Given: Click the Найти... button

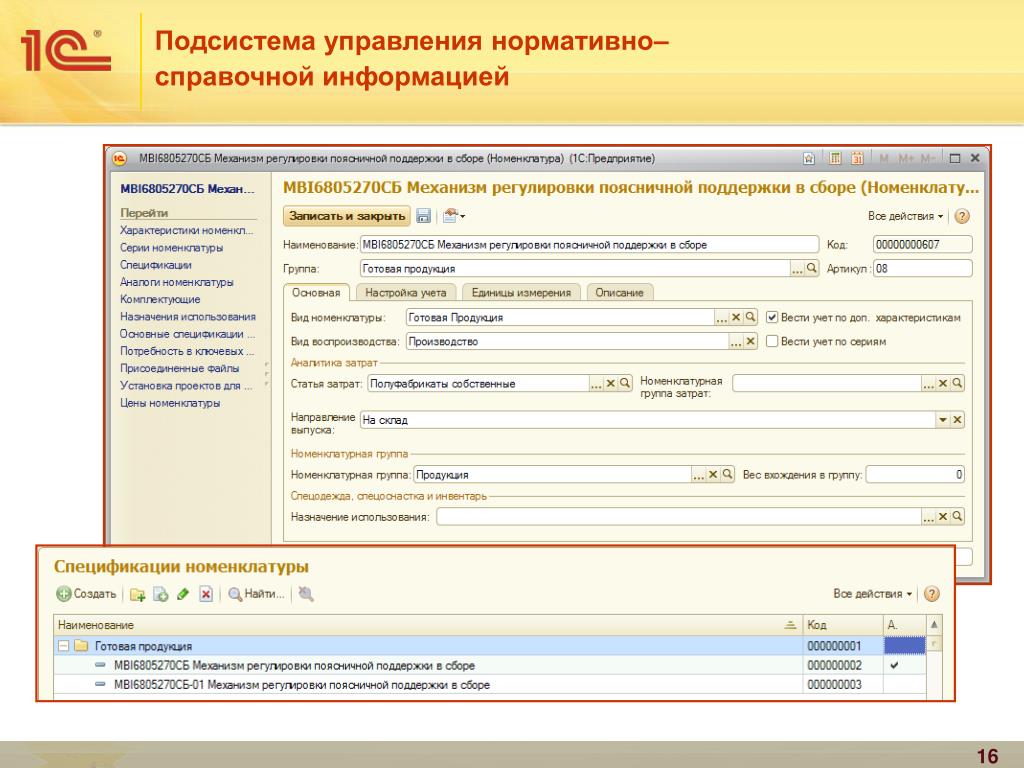Looking at the screenshot, I should (x=257, y=594).
